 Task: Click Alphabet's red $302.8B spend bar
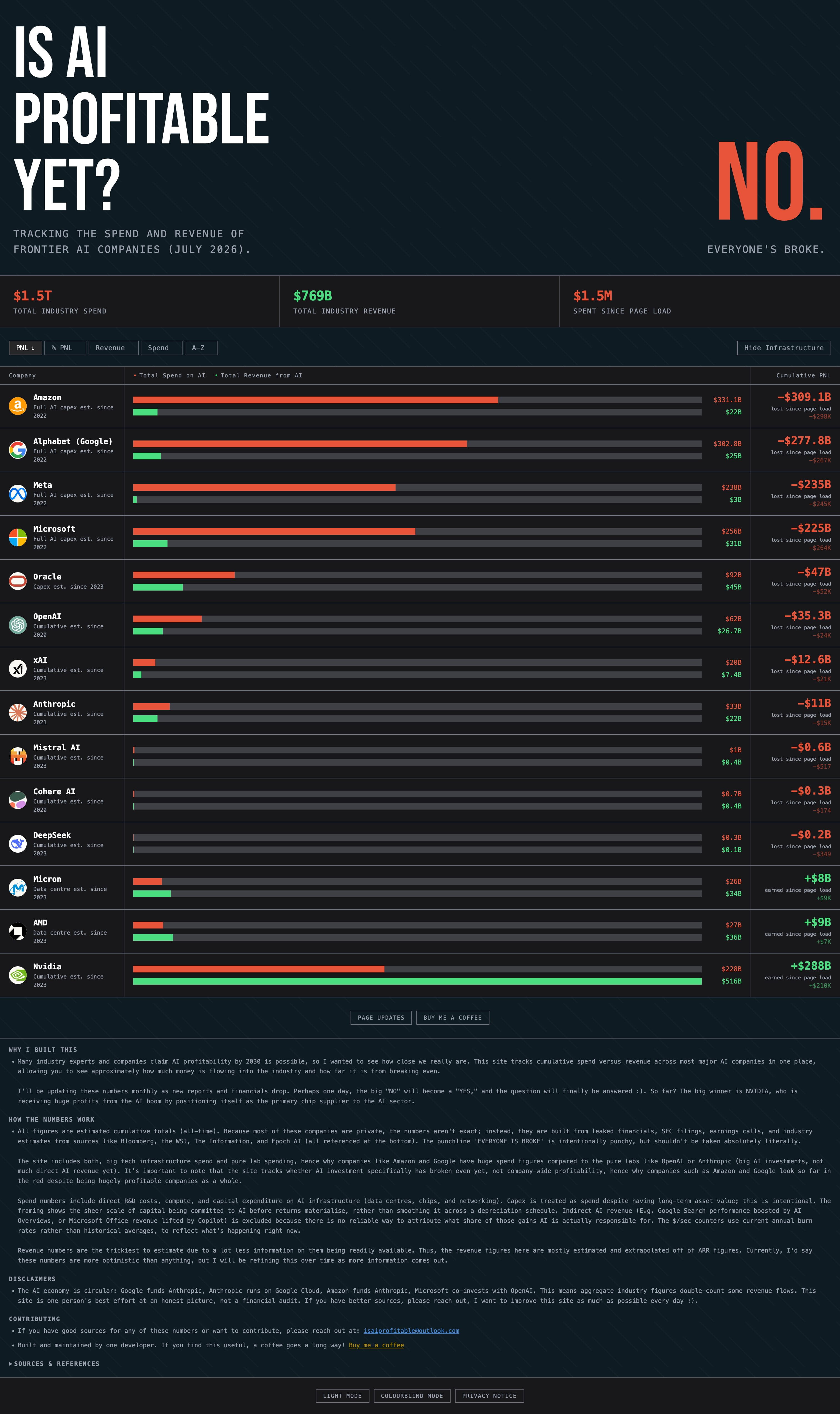coord(300,444)
